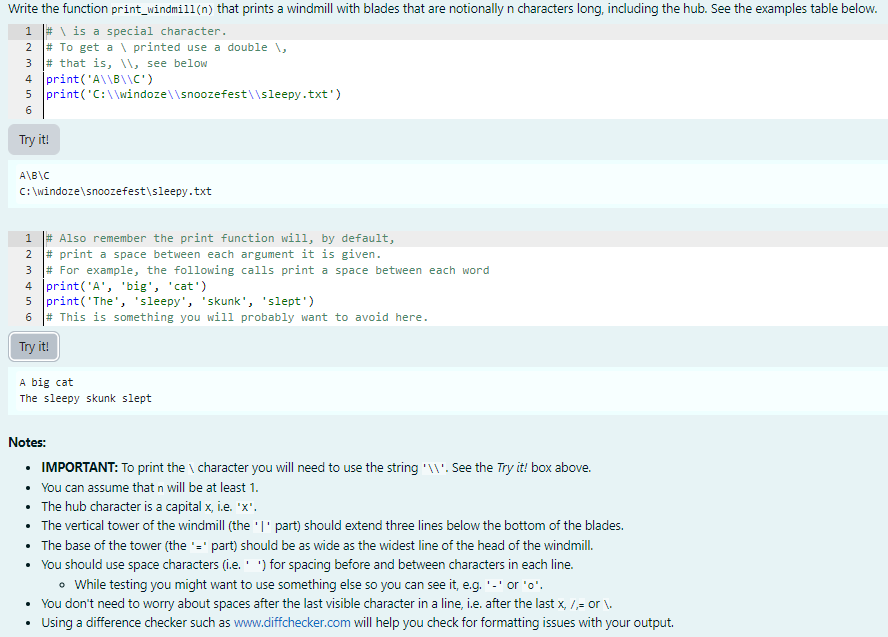Image resolution: width=888 pixels, height=637 pixels.
Task: Click the output path C:\windoze\snoozefest\sleepy.txt
Action: click(x=115, y=190)
